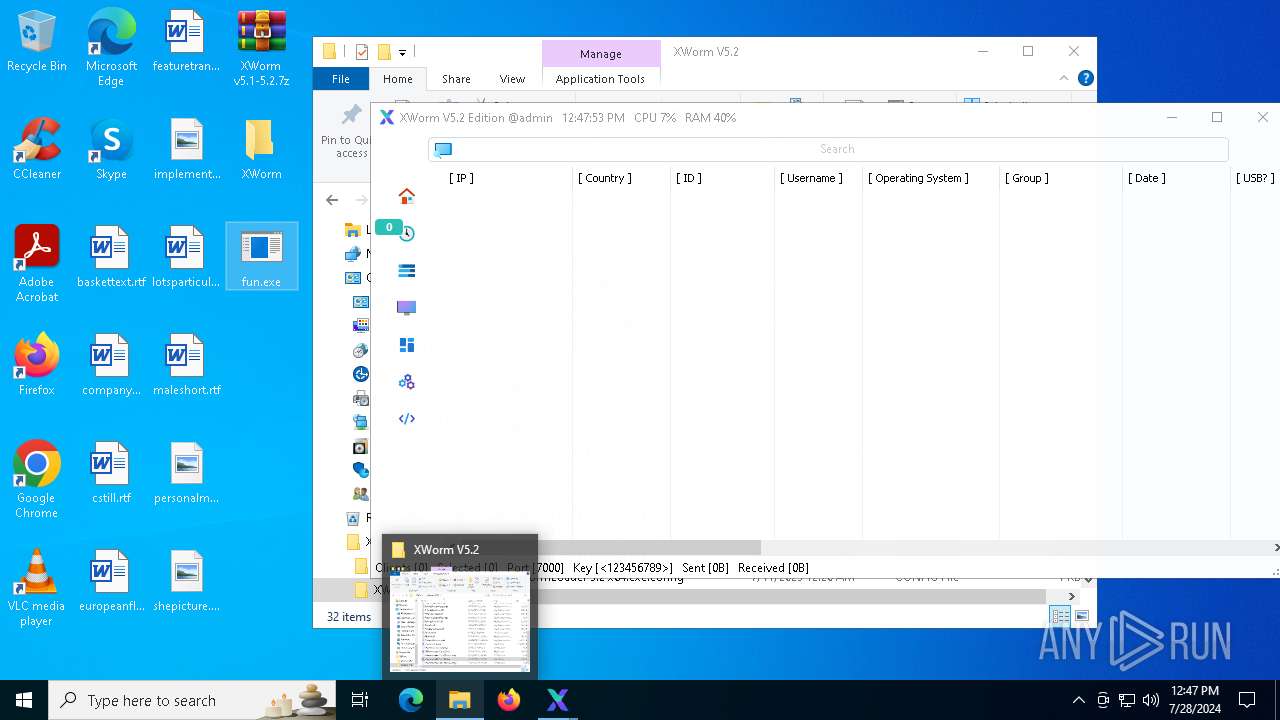Select the XWorm folder on the desktop
Viewport: 1280px width, 720px height.
[261, 149]
